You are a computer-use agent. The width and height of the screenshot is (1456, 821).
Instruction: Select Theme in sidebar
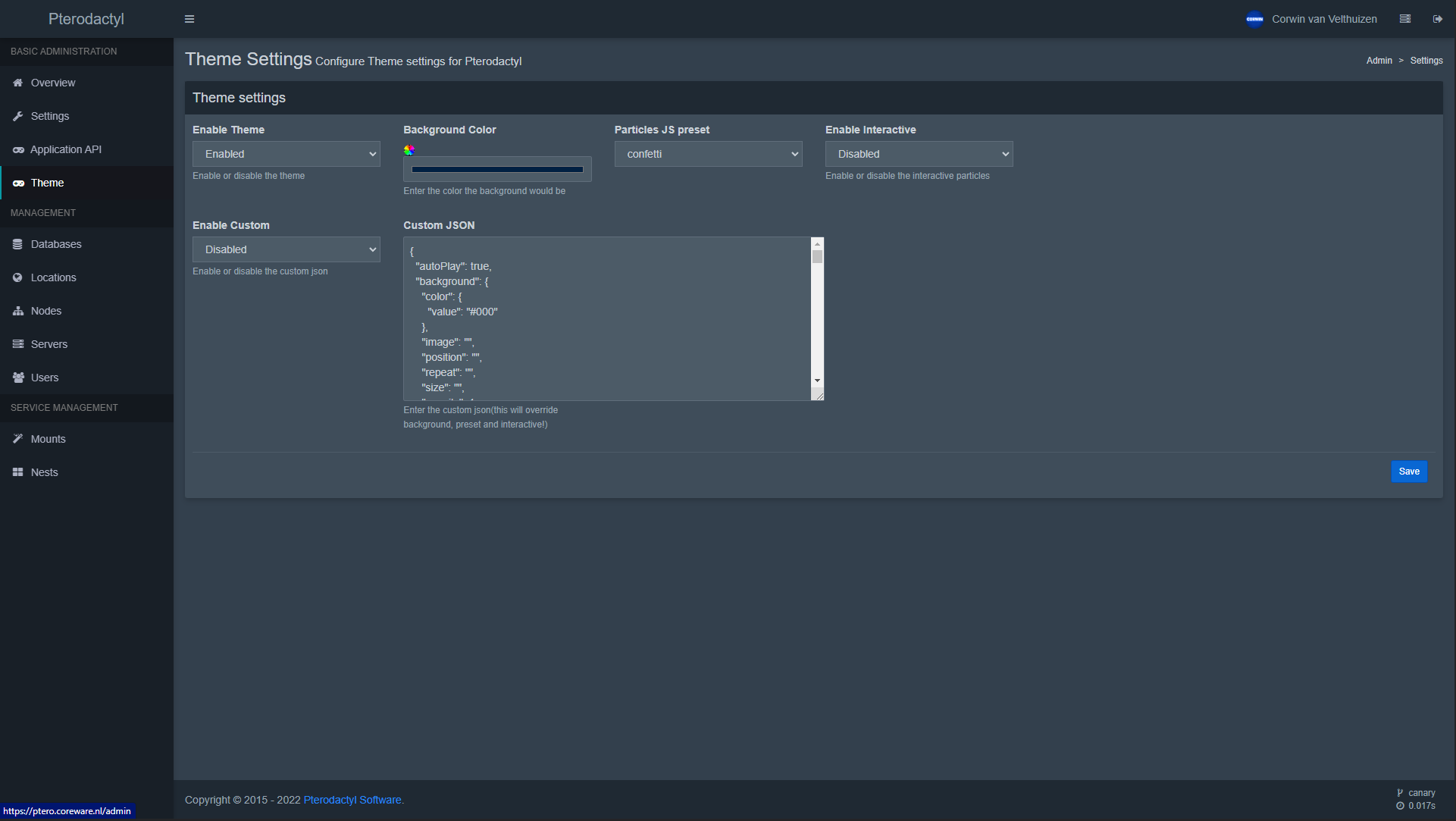[86, 183]
